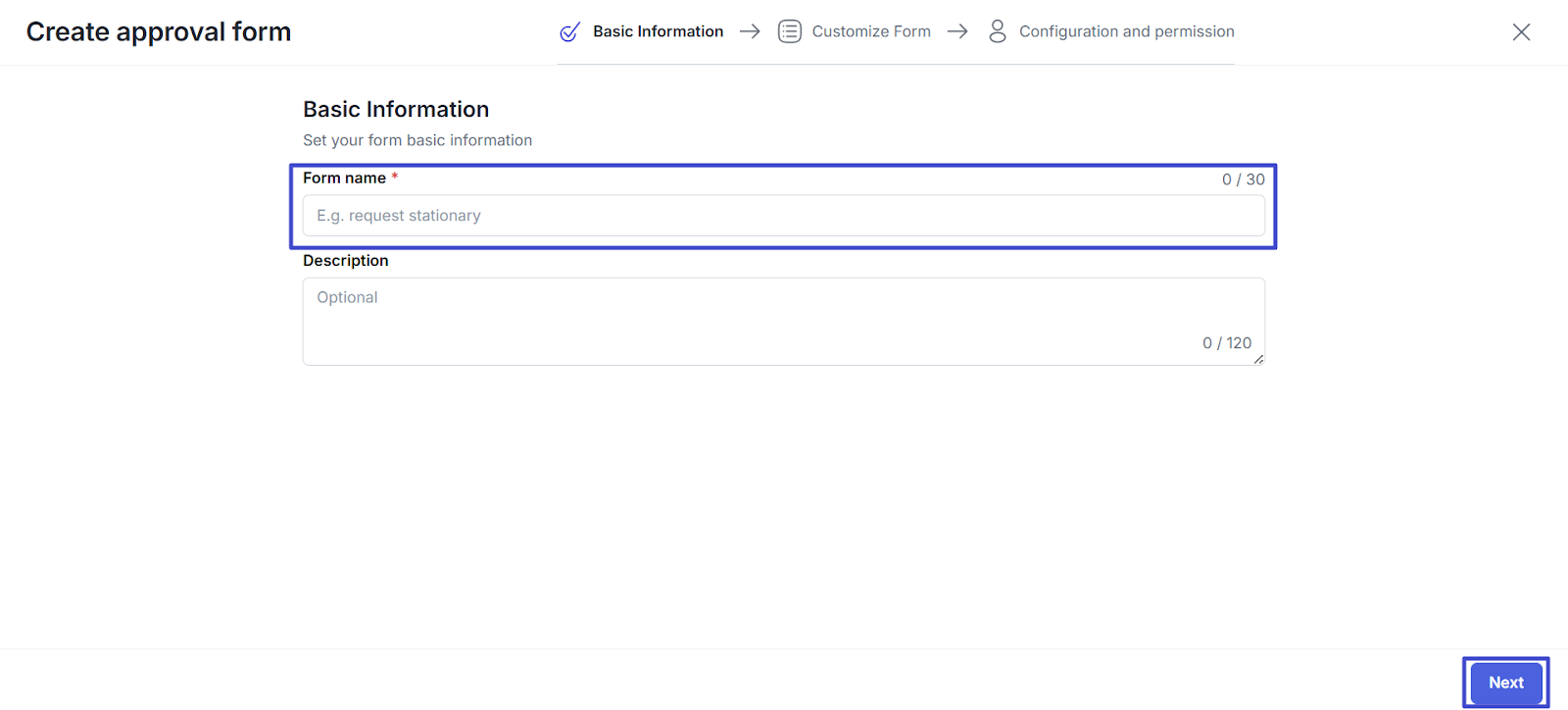
Task: Click the Create approval form title
Action: (159, 32)
